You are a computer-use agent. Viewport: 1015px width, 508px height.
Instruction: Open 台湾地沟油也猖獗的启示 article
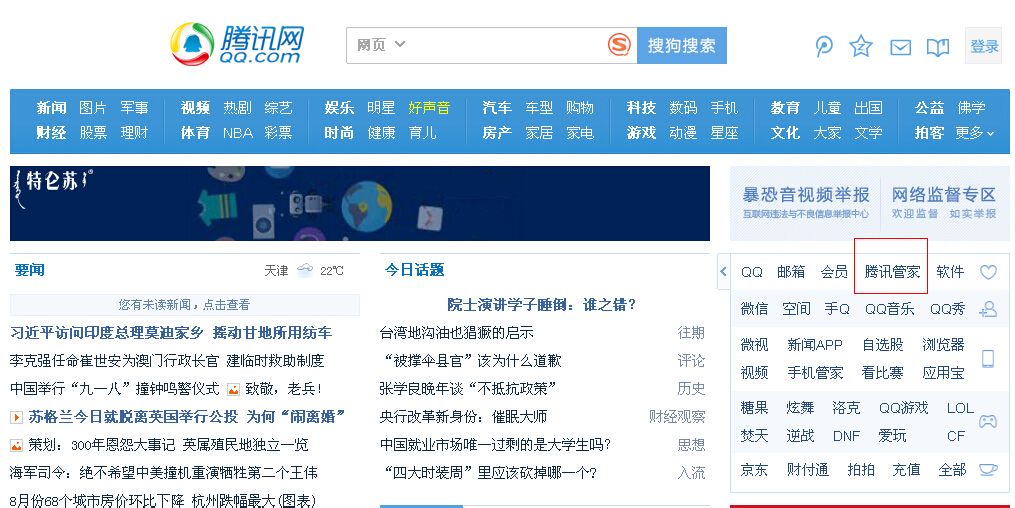tap(456, 333)
